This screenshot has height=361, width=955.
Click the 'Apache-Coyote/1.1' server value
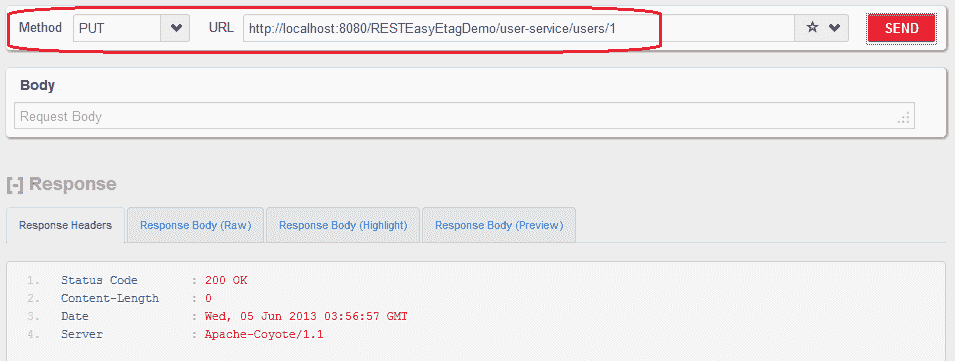(x=264, y=335)
